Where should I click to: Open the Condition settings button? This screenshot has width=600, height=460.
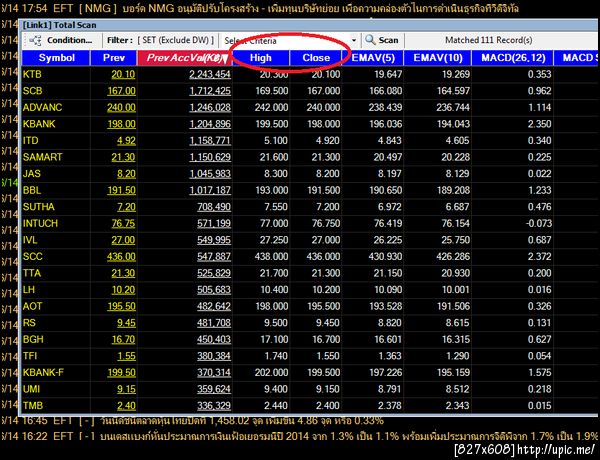[x=62, y=40]
